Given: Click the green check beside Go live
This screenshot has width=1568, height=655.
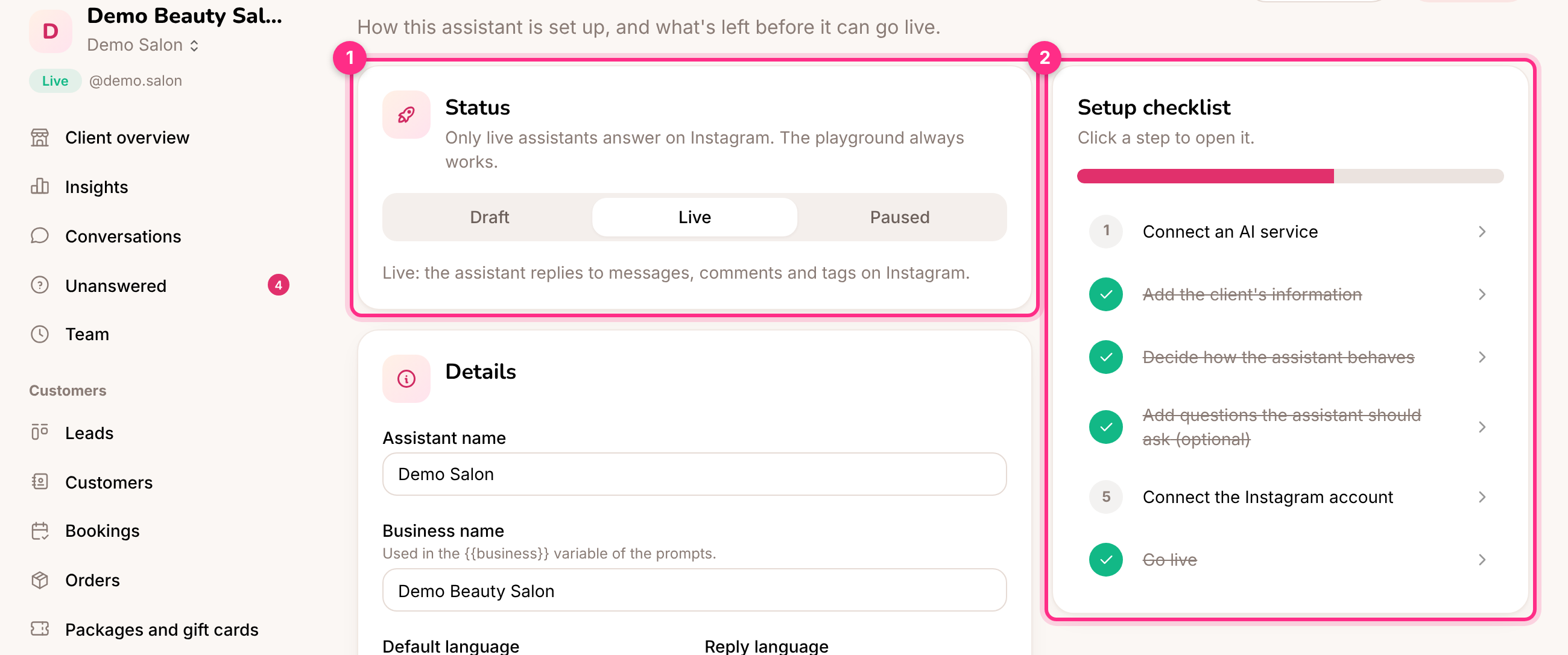Looking at the screenshot, I should pyautogui.click(x=1106, y=560).
